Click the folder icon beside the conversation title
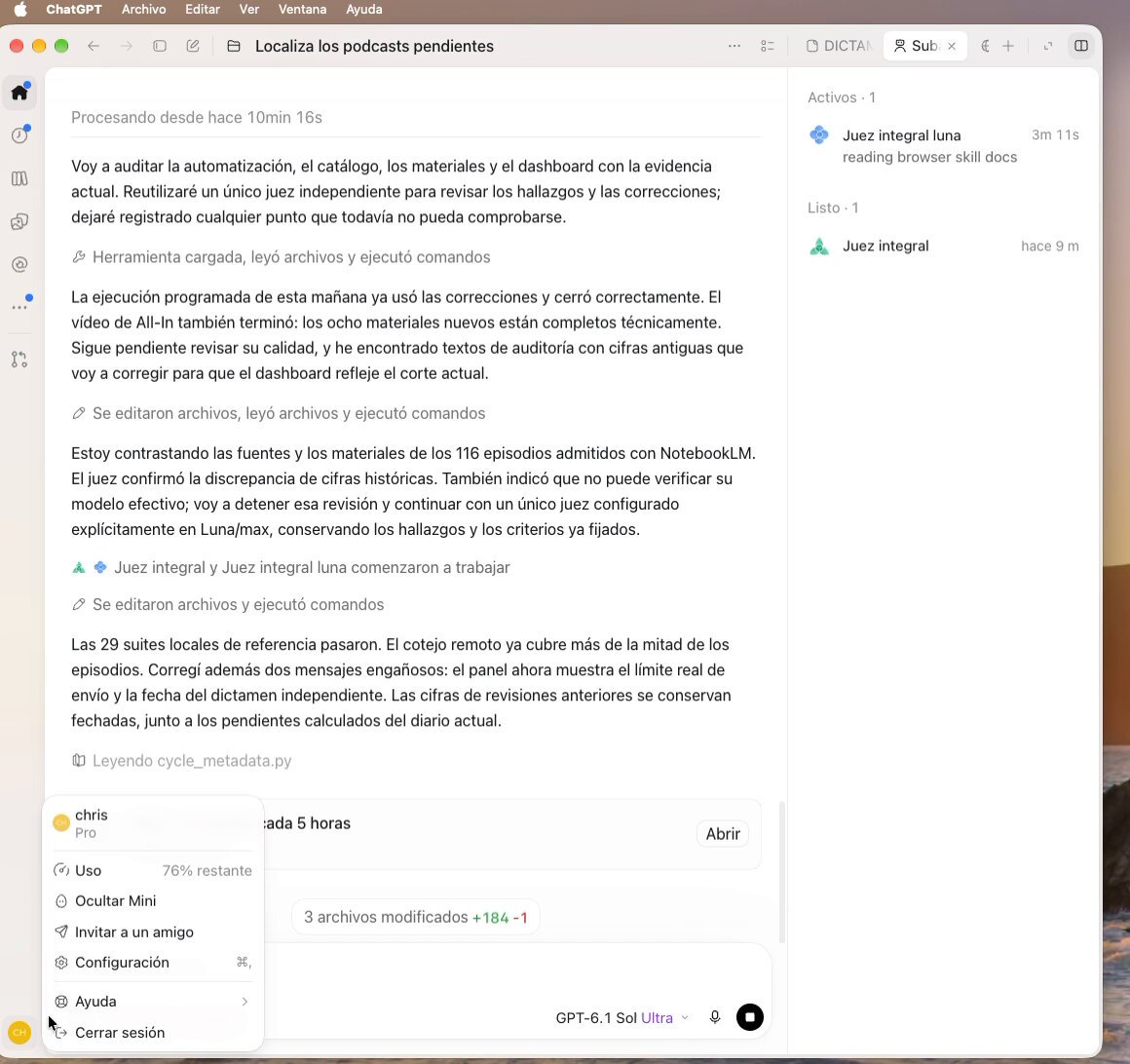The image size is (1130, 1064). 234,46
